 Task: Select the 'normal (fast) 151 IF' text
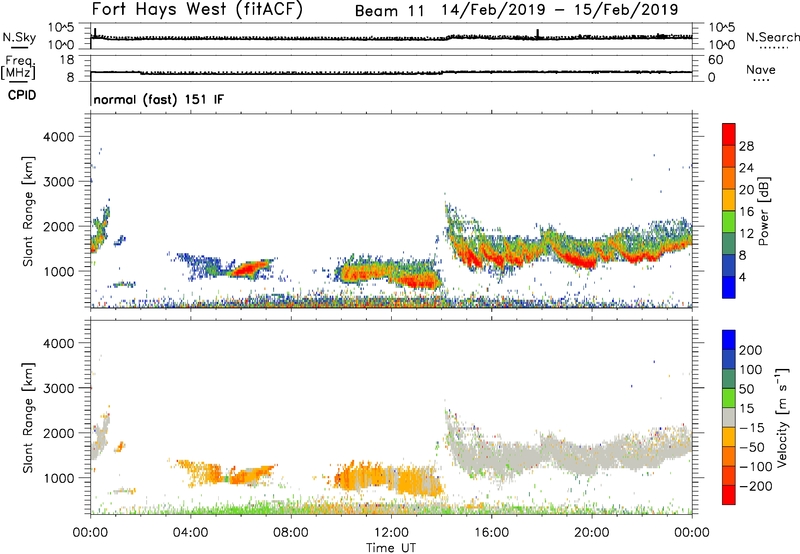point(159,99)
